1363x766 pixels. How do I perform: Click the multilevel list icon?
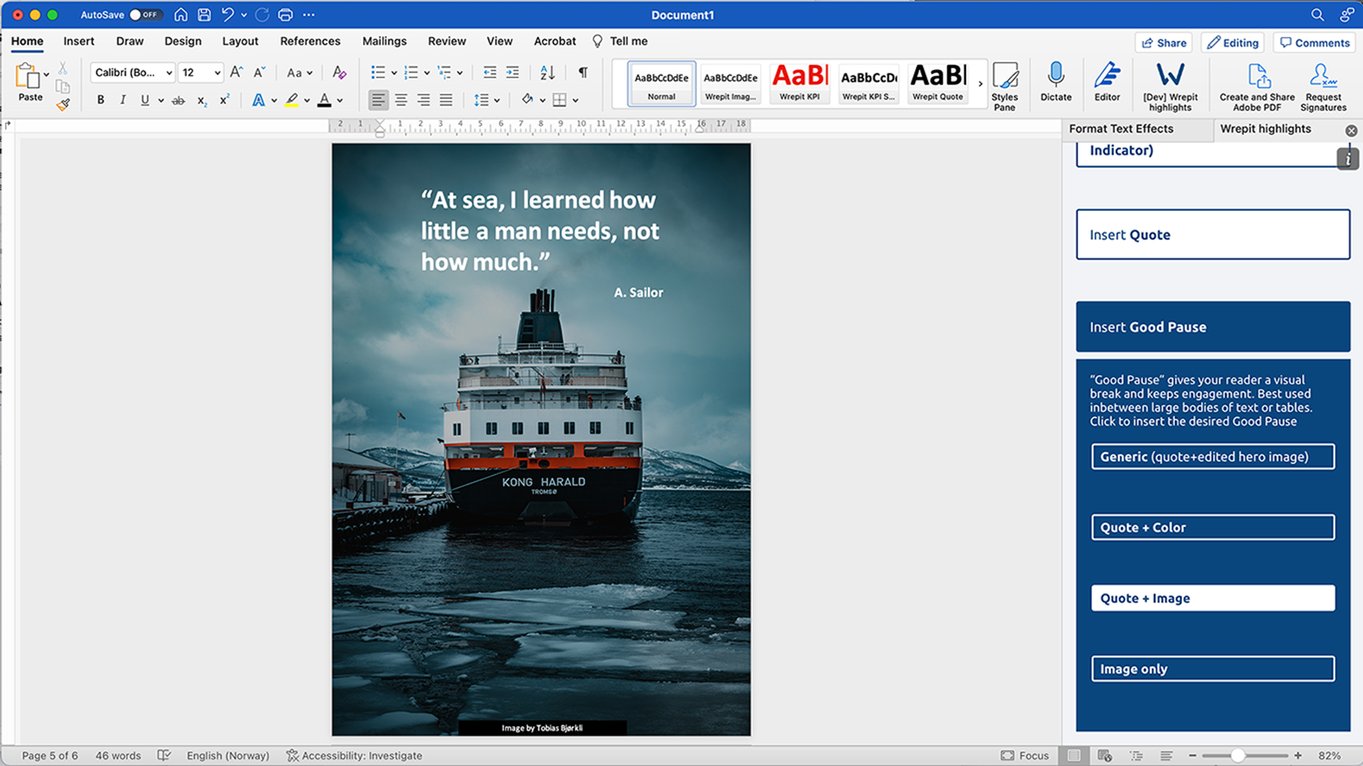[444, 73]
